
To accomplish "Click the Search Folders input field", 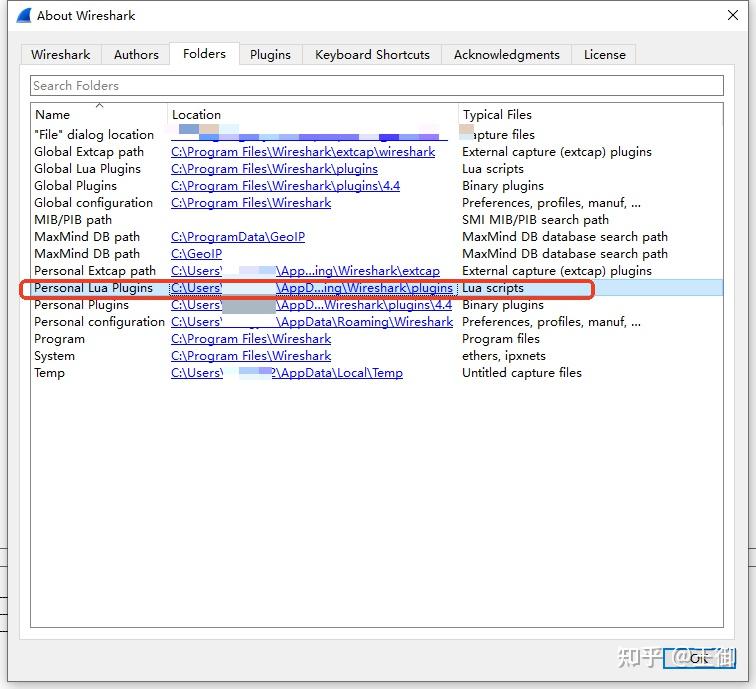I will point(377,86).
